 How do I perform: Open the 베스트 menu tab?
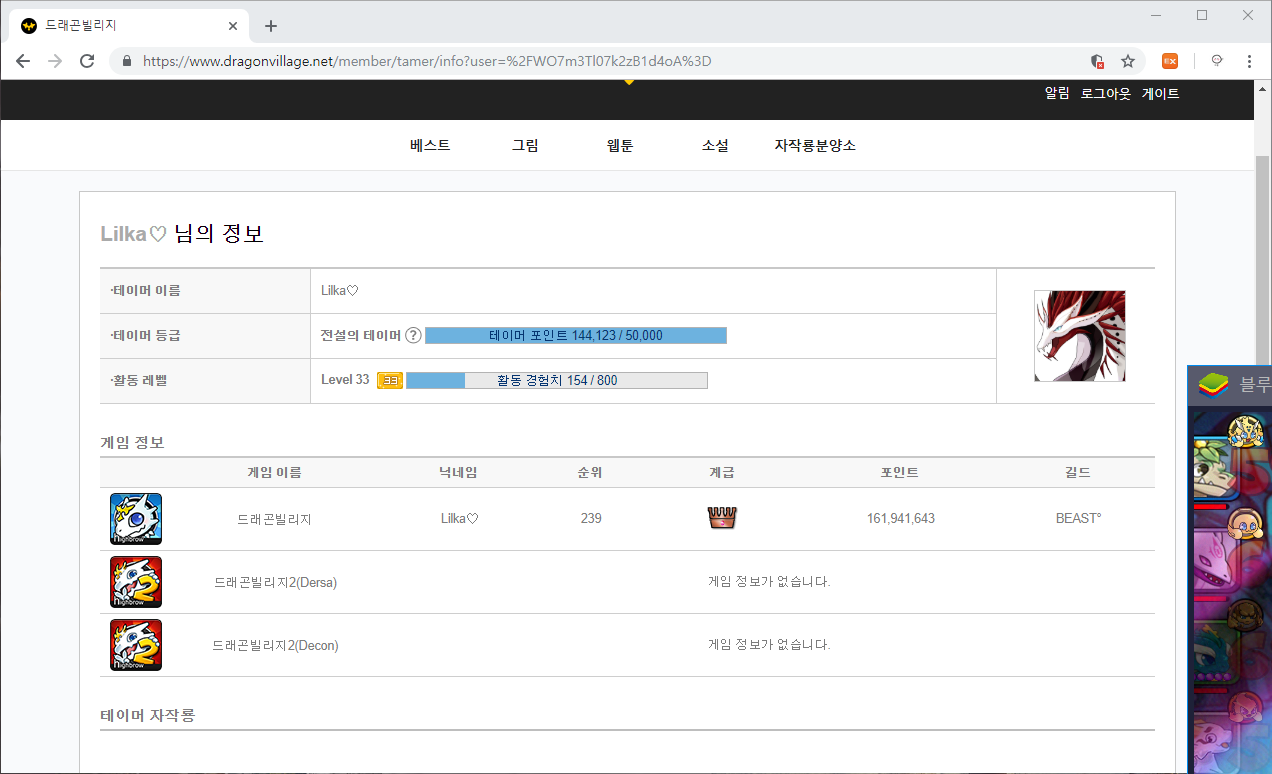click(x=430, y=145)
